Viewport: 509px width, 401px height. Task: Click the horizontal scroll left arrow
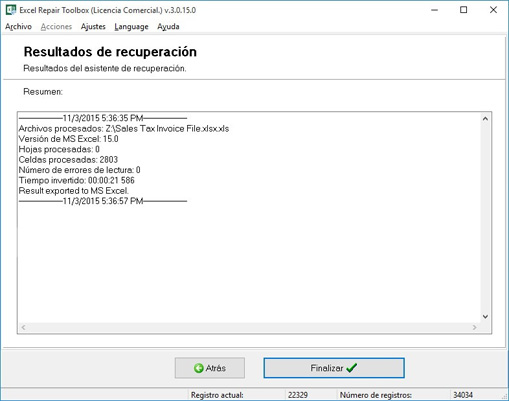pos(23,328)
